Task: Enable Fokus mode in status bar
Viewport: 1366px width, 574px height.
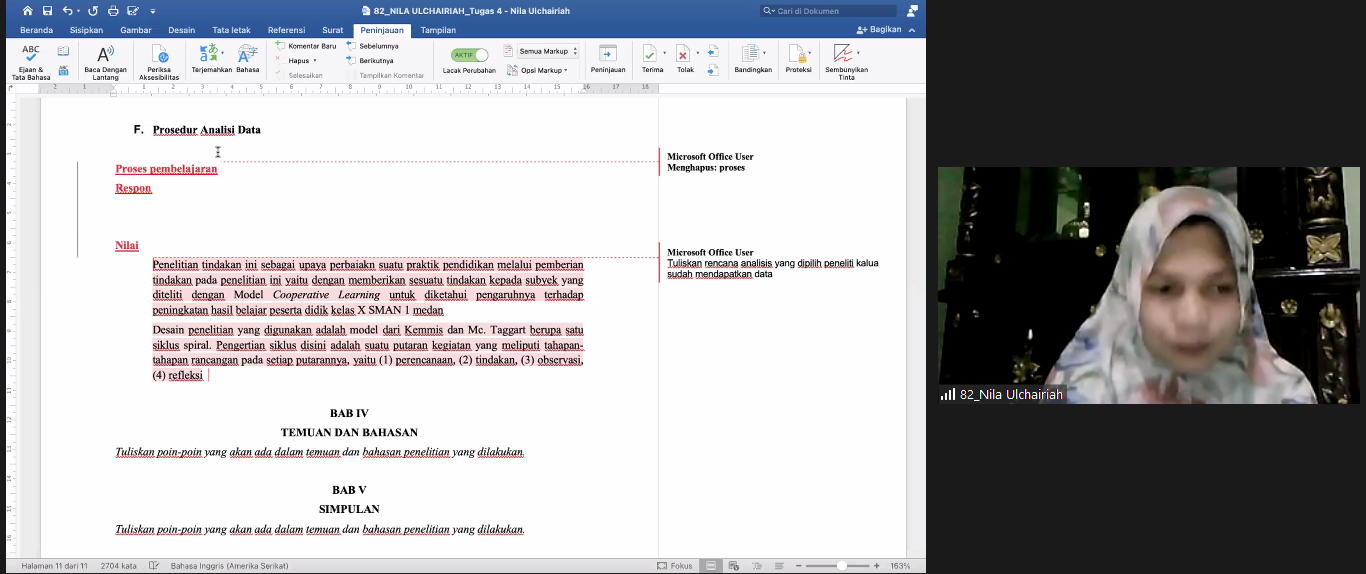Action: pos(675,566)
